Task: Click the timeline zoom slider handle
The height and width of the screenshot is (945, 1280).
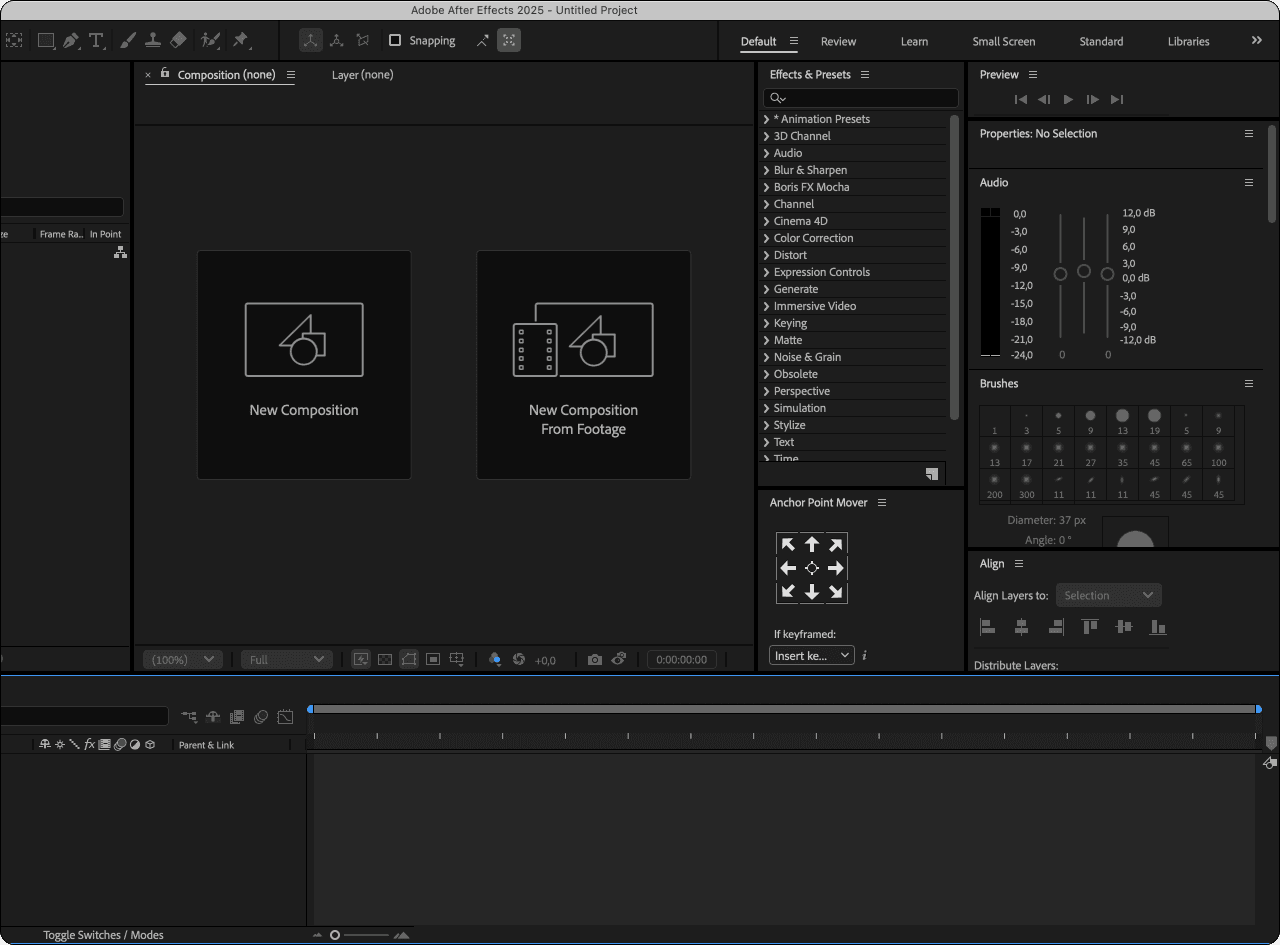Action: [335, 935]
